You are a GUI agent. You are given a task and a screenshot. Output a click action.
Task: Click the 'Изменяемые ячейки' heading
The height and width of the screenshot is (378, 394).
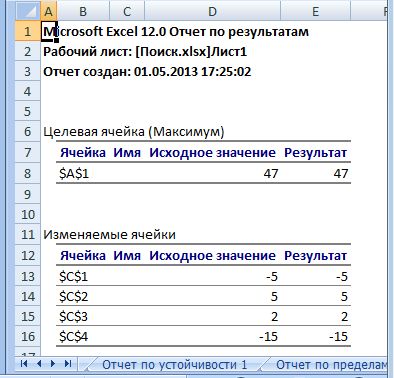click(109, 235)
